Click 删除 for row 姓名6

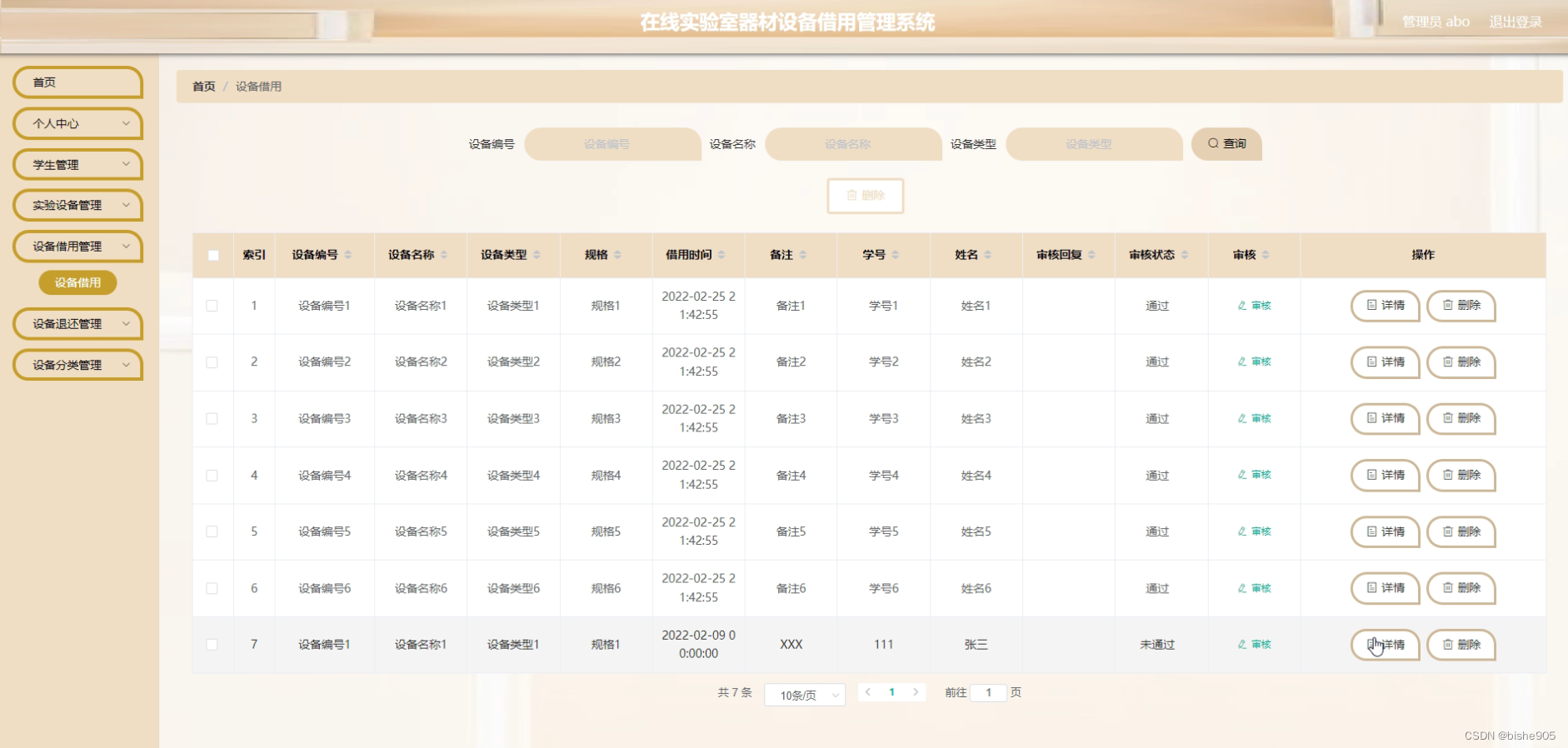[1461, 588]
